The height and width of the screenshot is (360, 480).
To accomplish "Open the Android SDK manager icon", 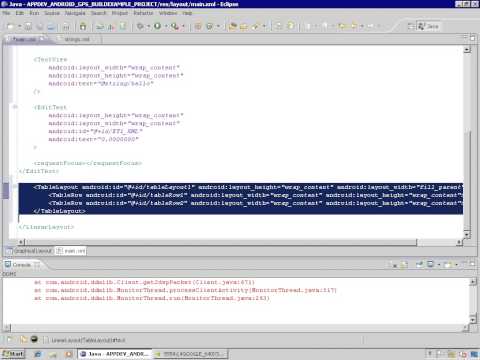I will click(83, 26).
